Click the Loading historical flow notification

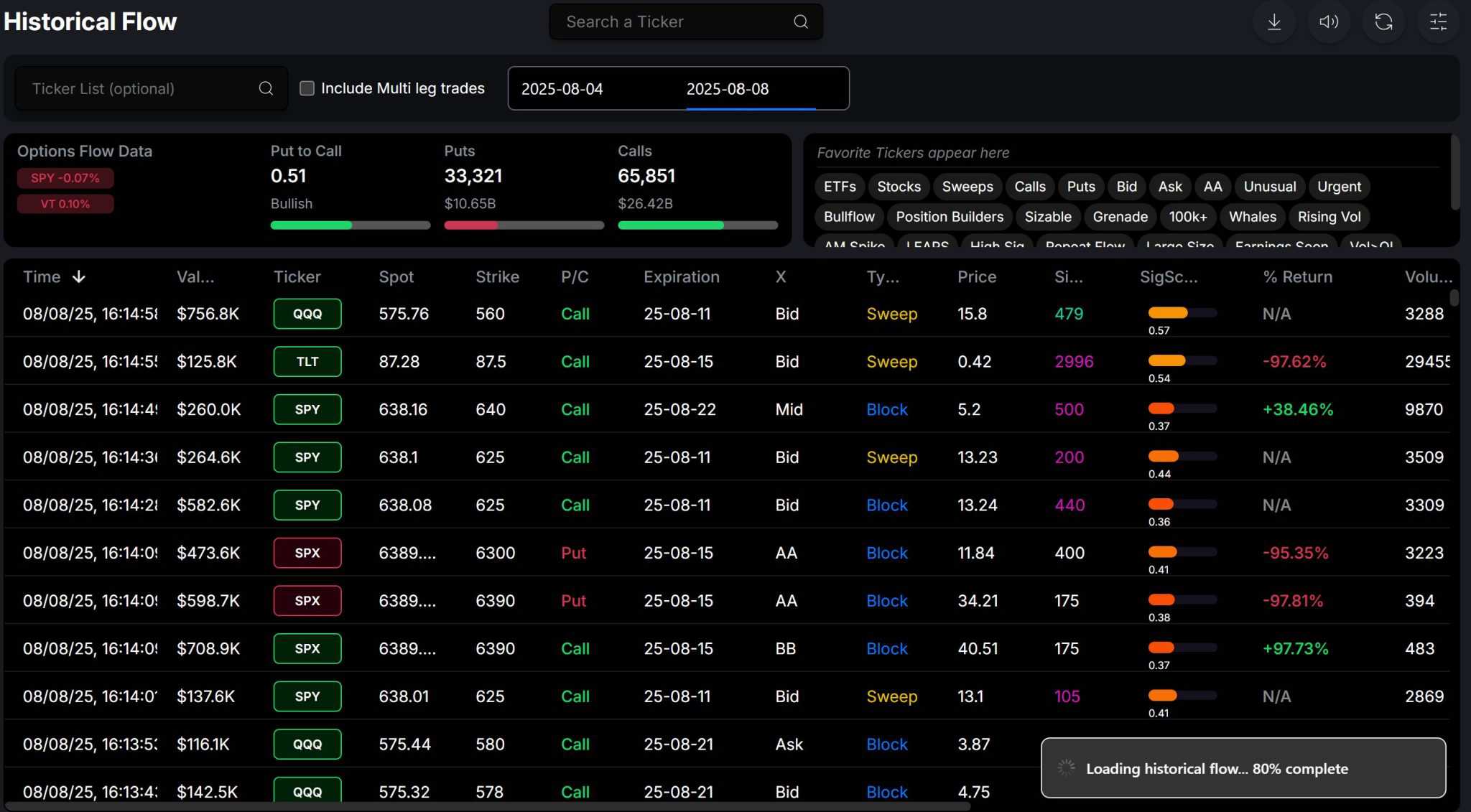(x=1243, y=768)
